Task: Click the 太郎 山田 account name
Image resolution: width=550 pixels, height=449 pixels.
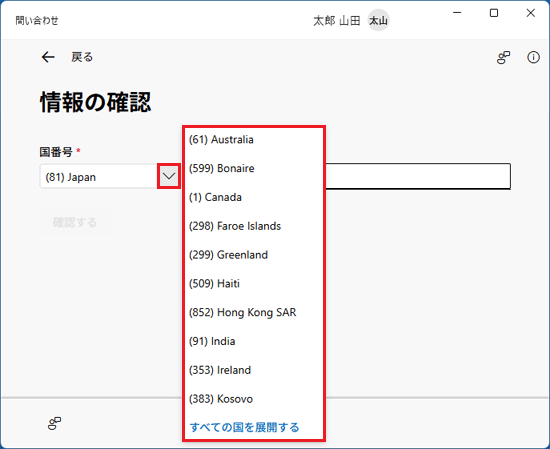Action: click(x=337, y=21)
